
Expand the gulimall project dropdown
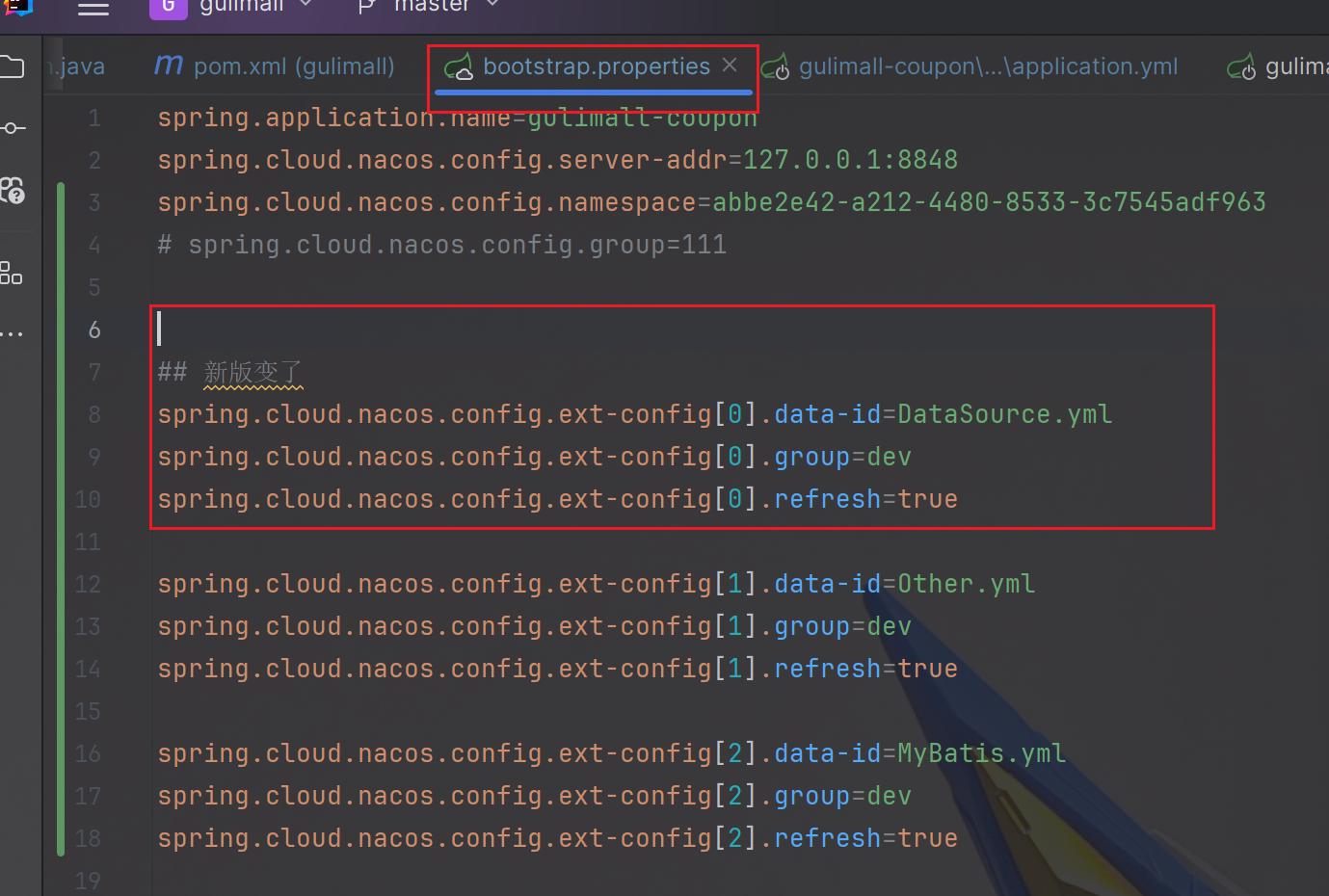click(306, 5)
